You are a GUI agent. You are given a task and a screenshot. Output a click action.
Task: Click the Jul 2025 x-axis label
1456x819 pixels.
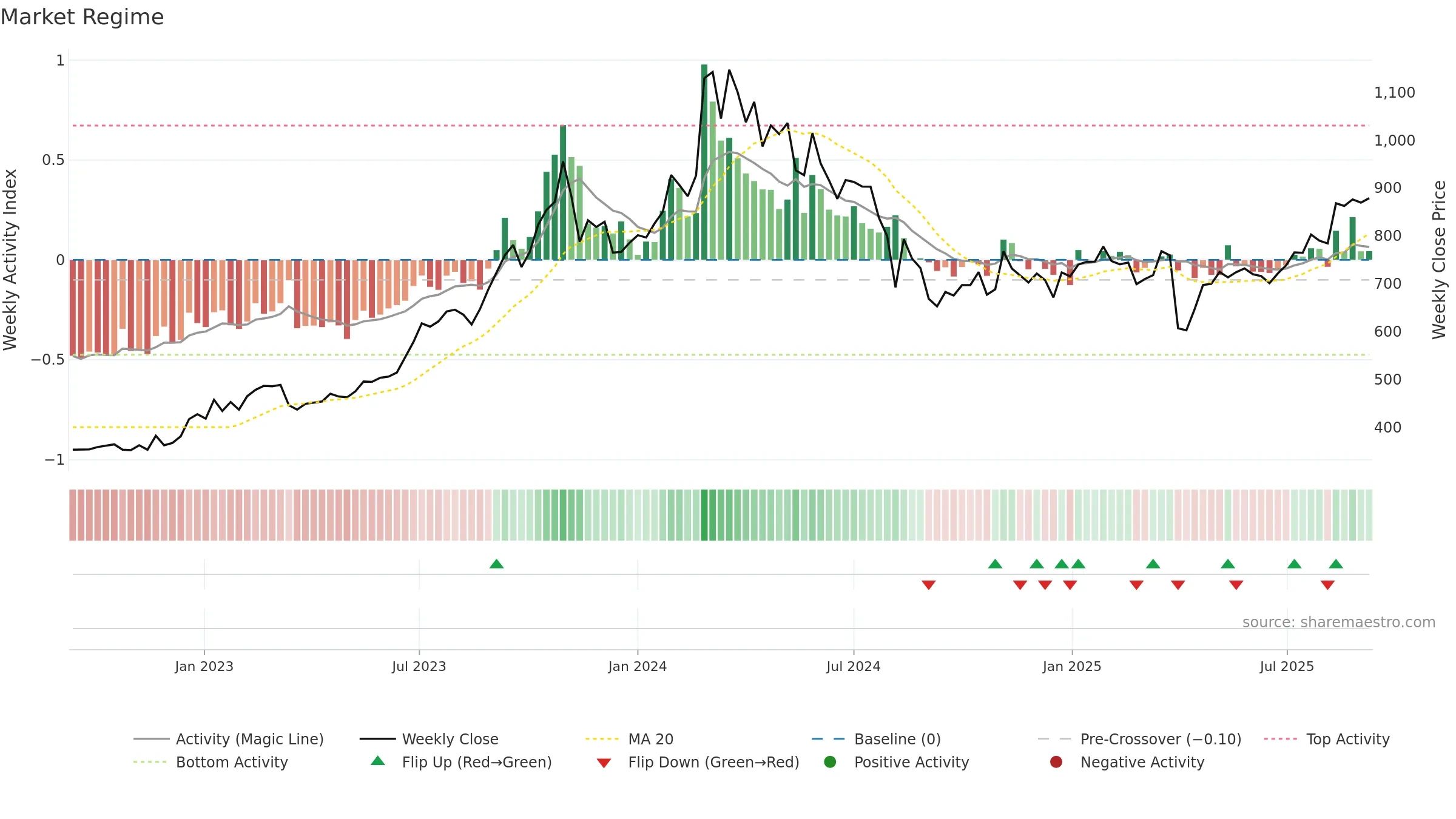1287,666
